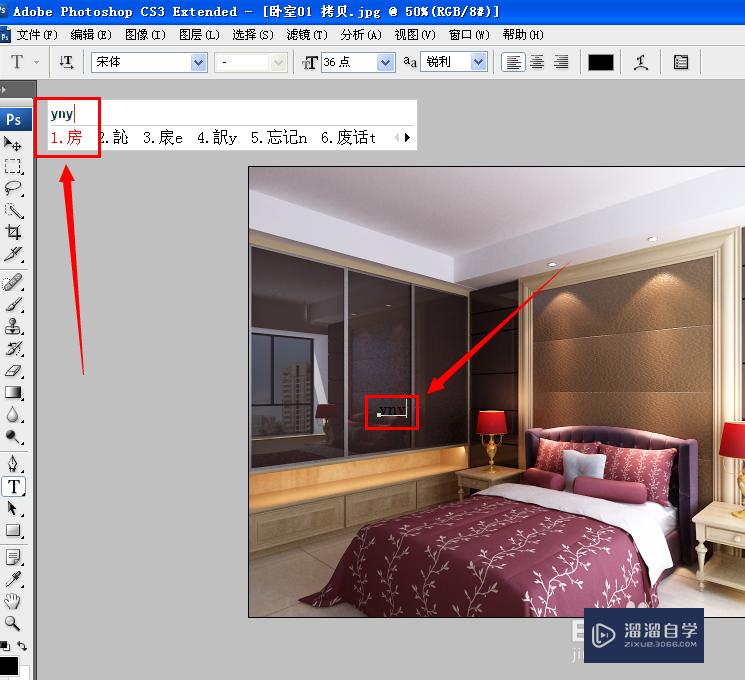Select the Dodge tool

[x=12, y=437]
